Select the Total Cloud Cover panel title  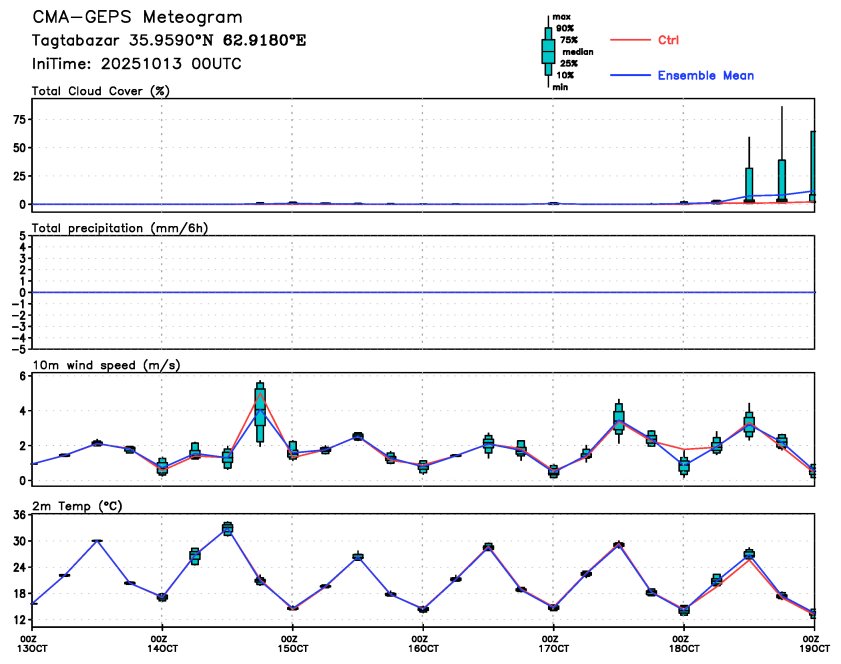click(x=100, y=91)
